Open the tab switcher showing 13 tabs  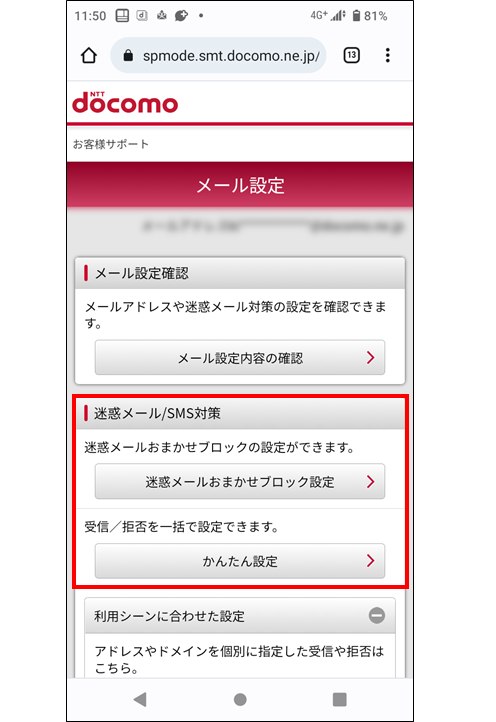[x=352, y=55]
